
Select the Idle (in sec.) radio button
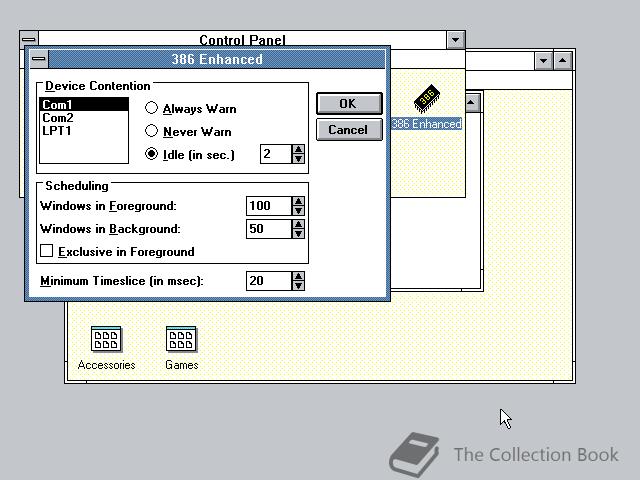[151, 154]
